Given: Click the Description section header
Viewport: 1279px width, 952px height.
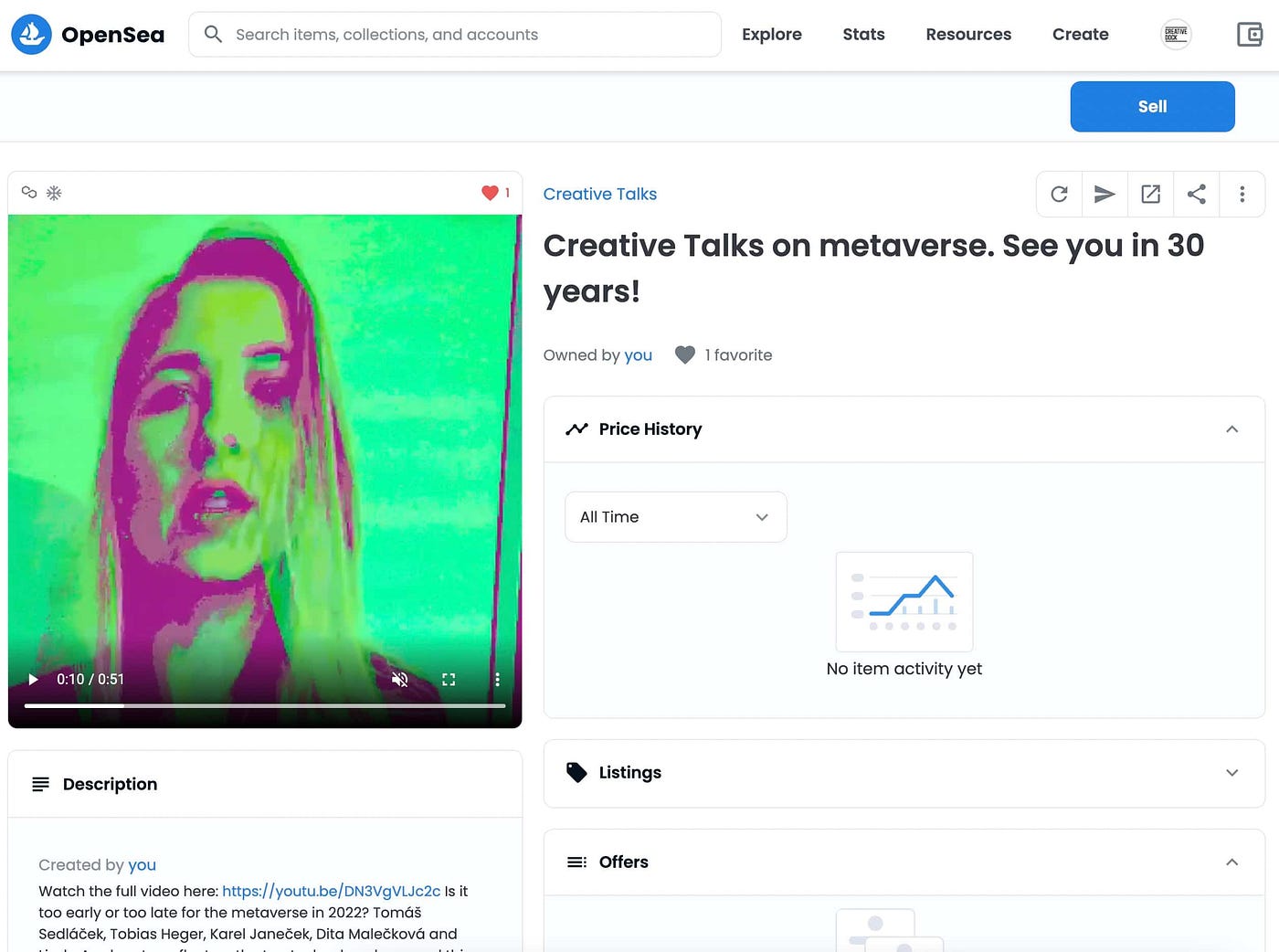Looking at the screenshot, I should click(265, 784).
